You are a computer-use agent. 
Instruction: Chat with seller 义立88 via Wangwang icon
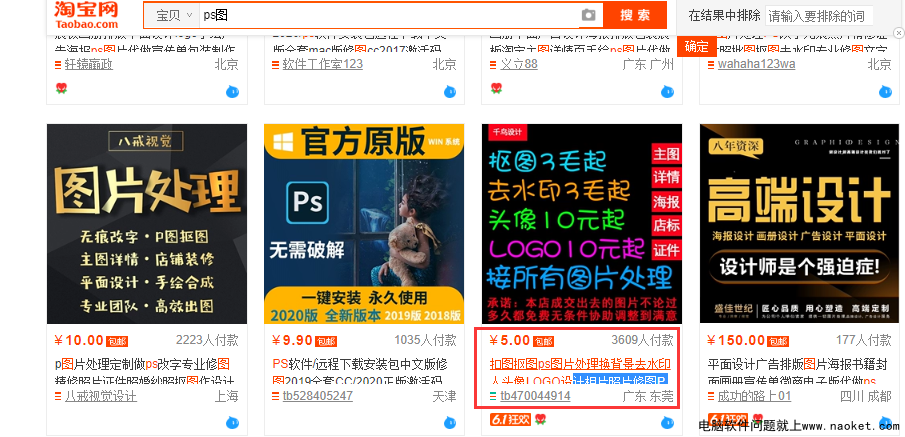point(667,91)
